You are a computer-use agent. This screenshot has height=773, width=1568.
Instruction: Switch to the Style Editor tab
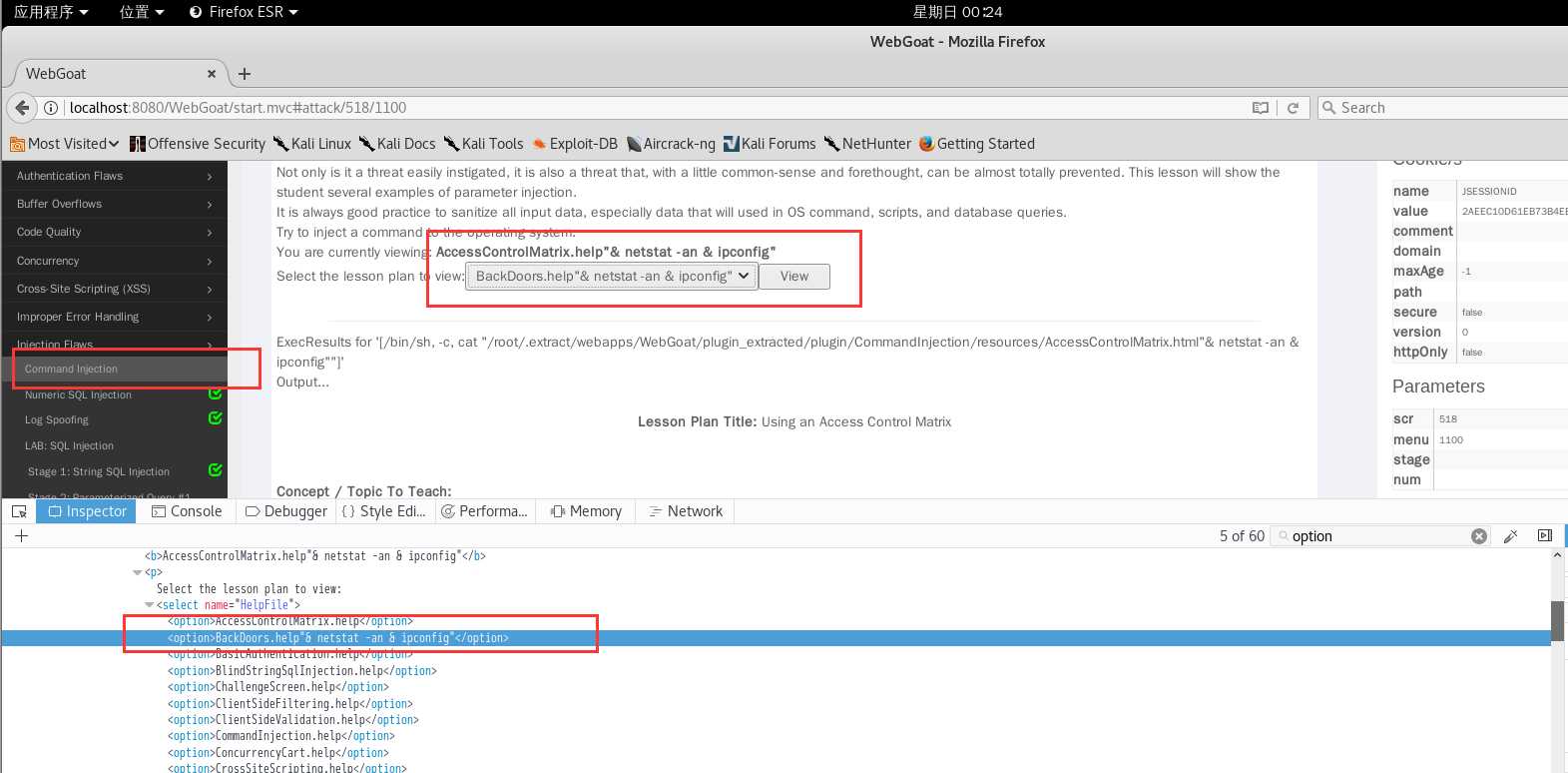click(383, 511)
